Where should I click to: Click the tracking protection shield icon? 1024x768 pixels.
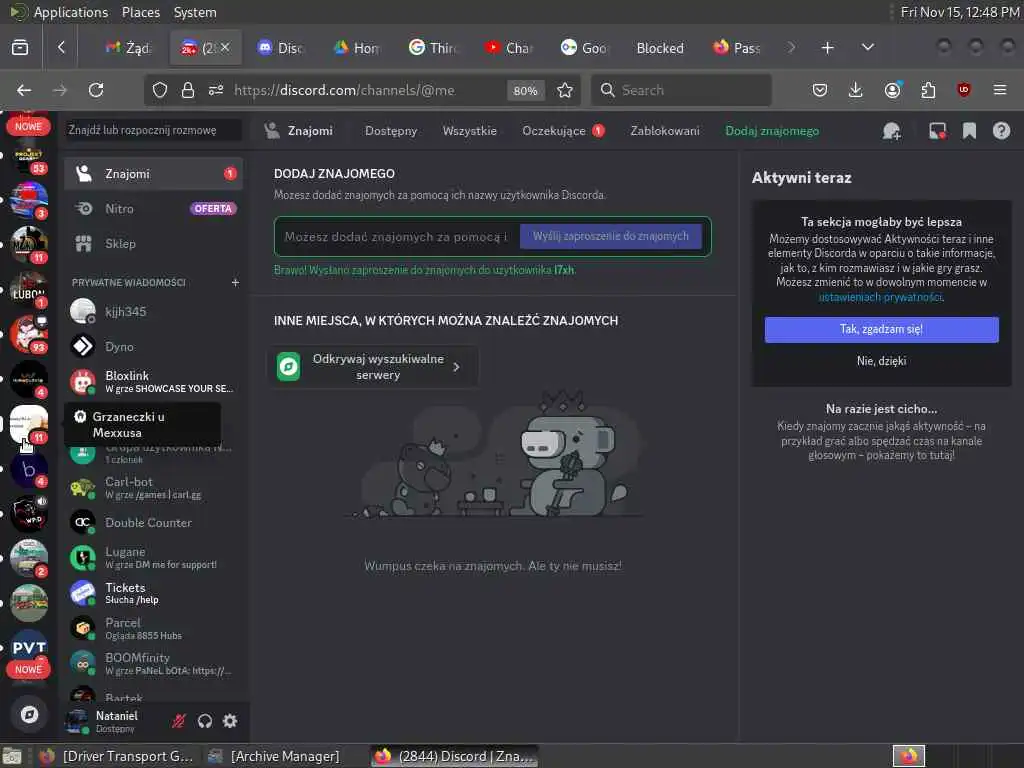[160, 90]
